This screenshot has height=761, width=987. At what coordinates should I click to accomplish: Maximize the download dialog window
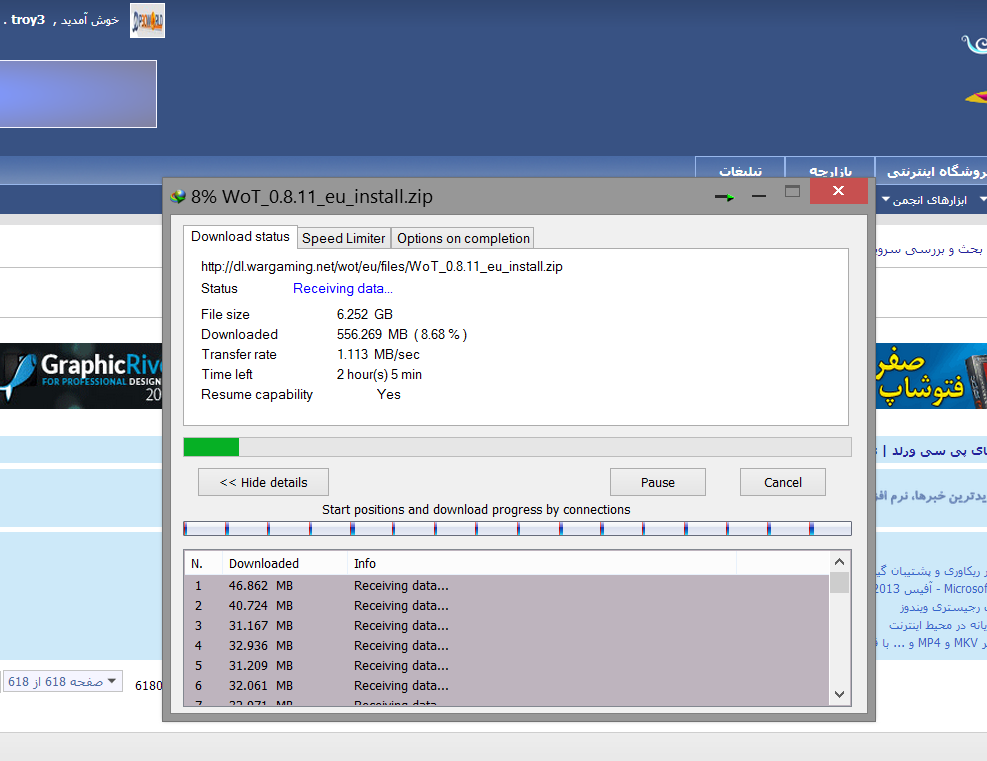(792, 192)
